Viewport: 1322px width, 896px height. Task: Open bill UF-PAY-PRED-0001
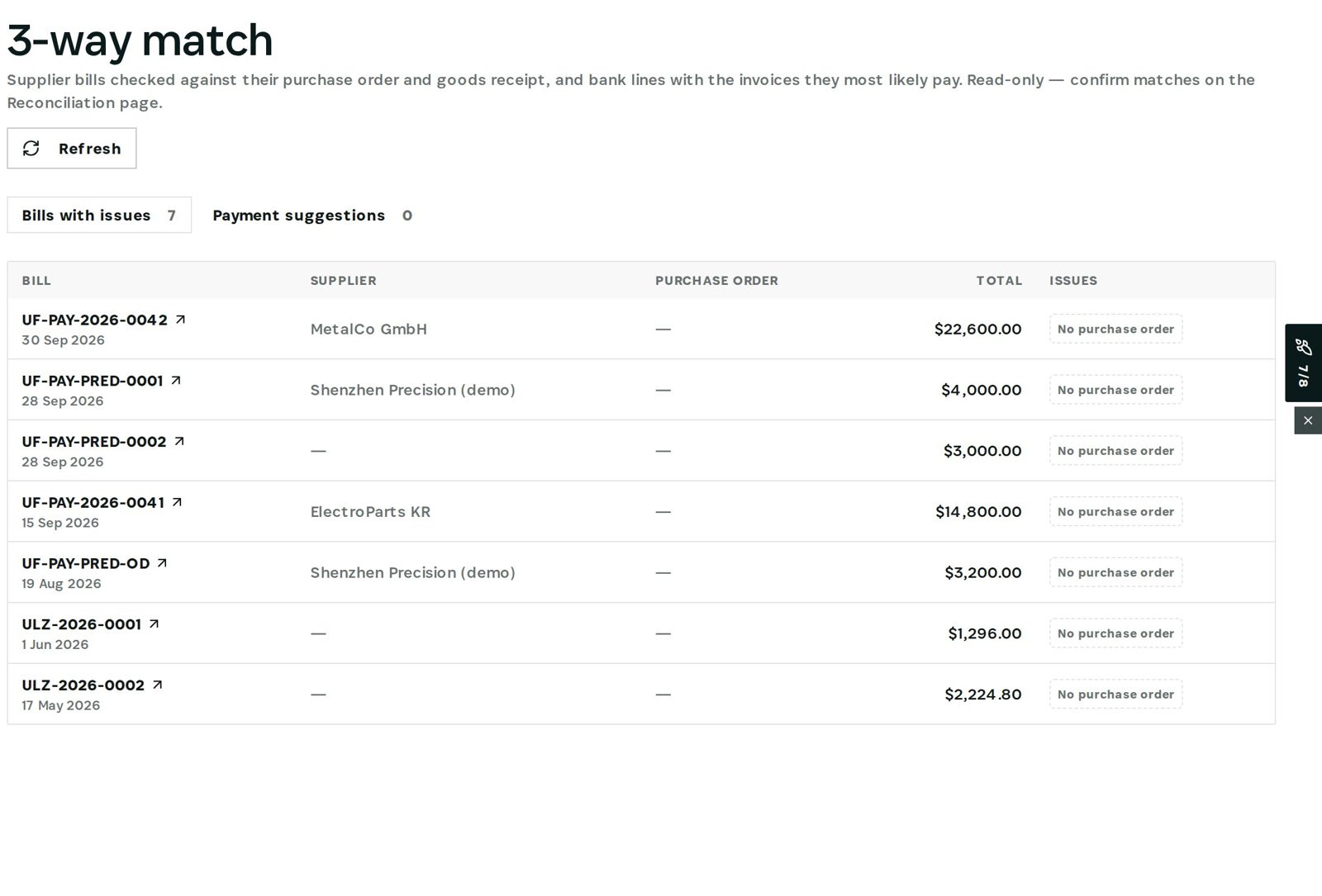point(92,381)
